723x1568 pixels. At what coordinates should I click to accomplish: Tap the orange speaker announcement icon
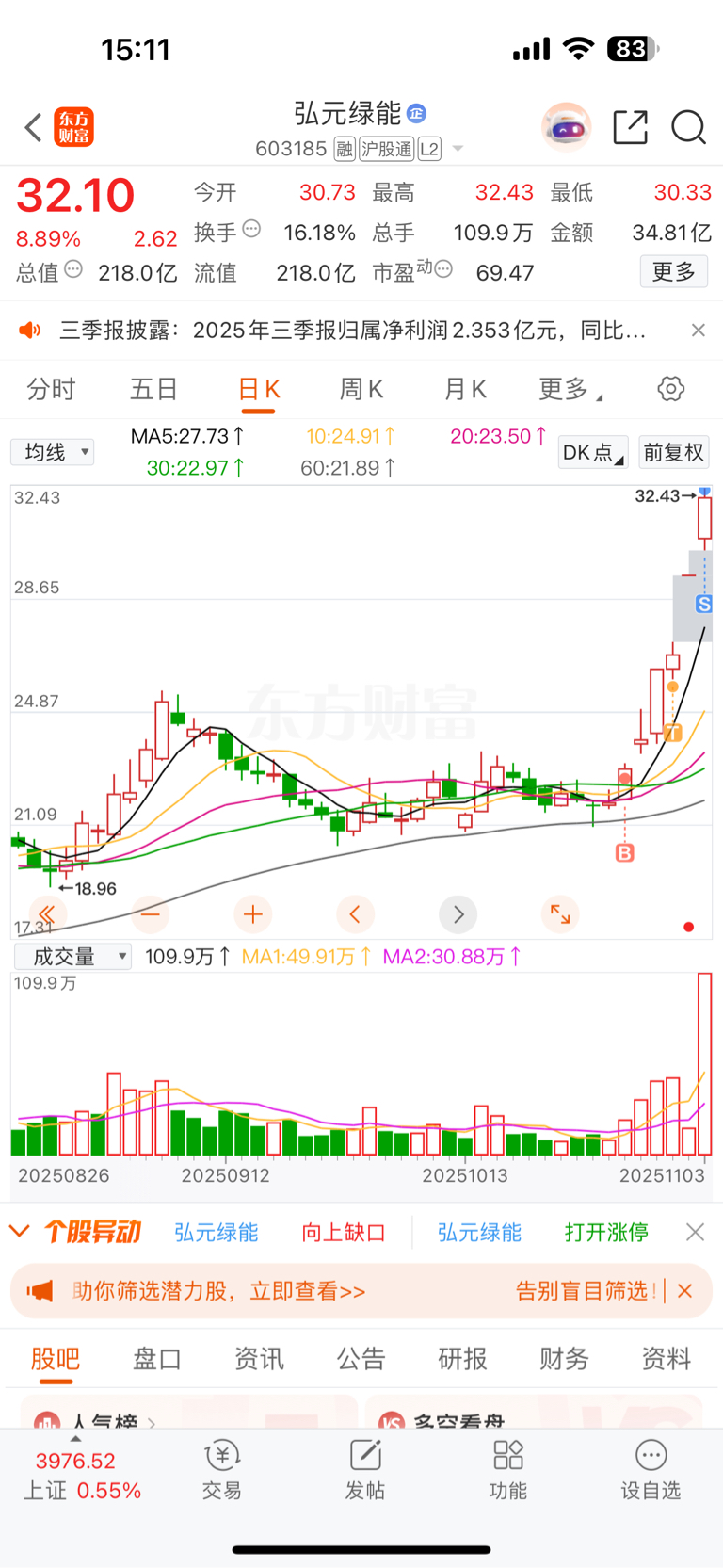tap(30, 330)
